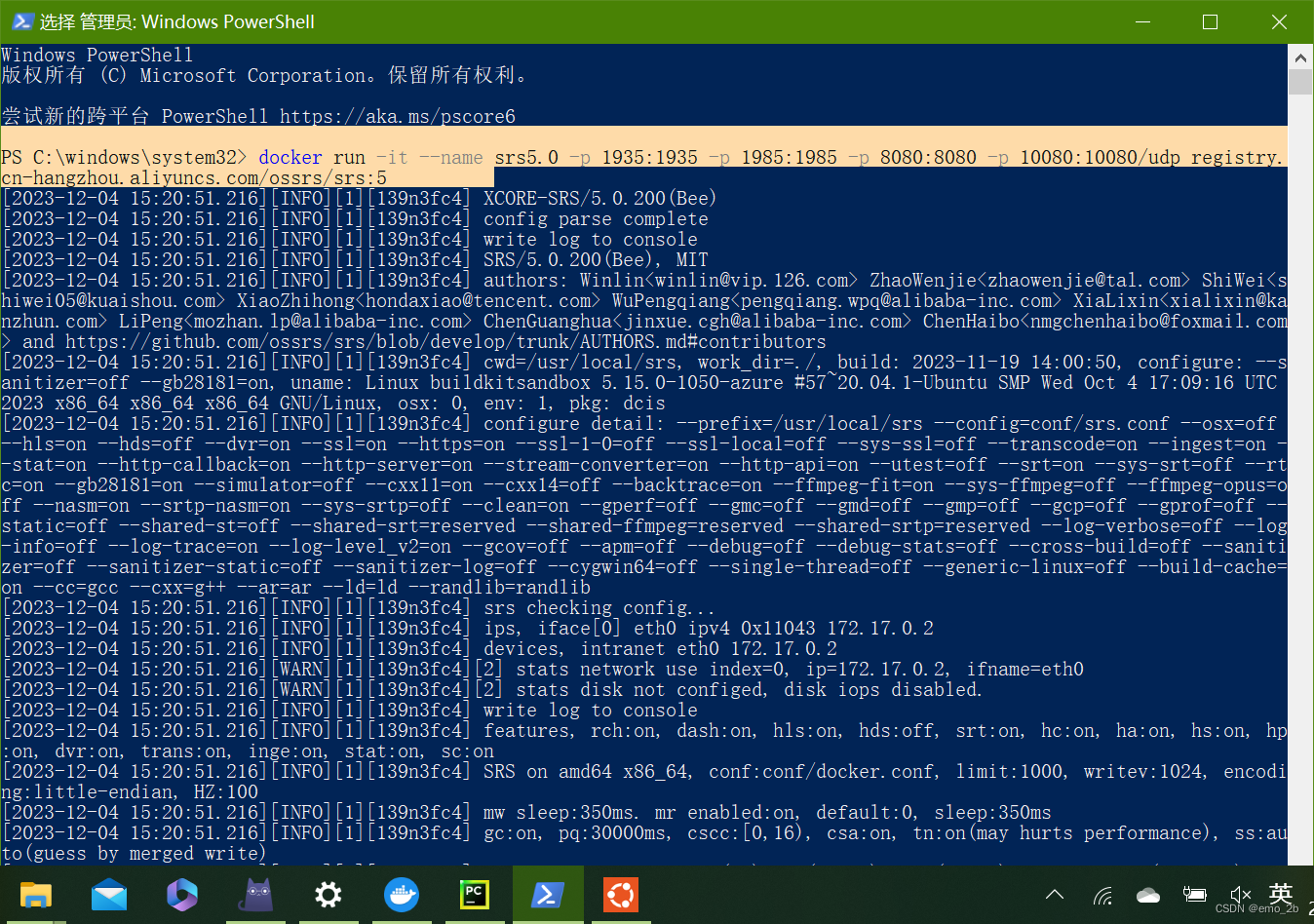Click the highlighted docker run command text
1314x924 pixels.
pyautogui.click(x=585, y=156)
